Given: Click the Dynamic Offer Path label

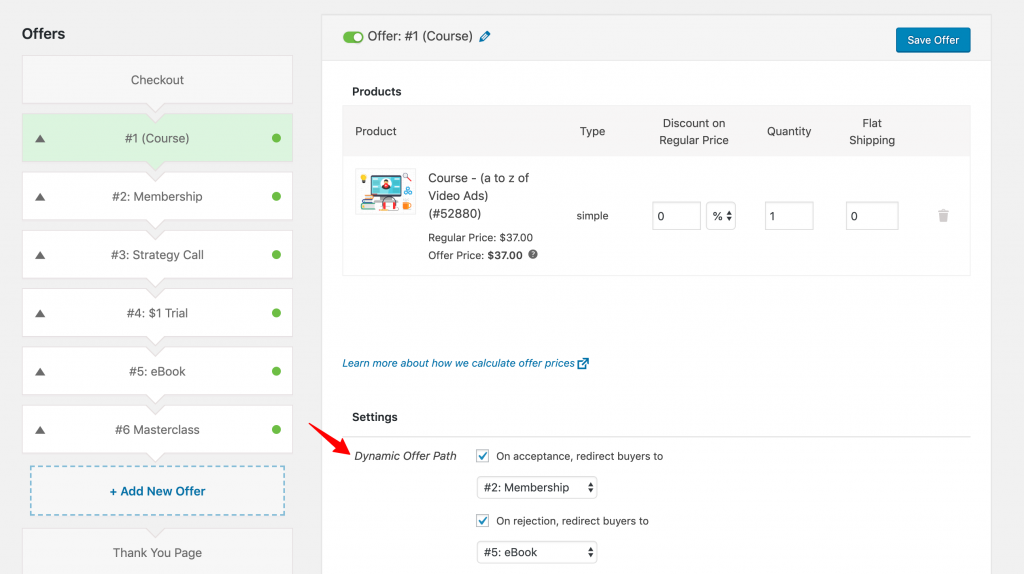Looking at the screenshot, I should [405, 456].
